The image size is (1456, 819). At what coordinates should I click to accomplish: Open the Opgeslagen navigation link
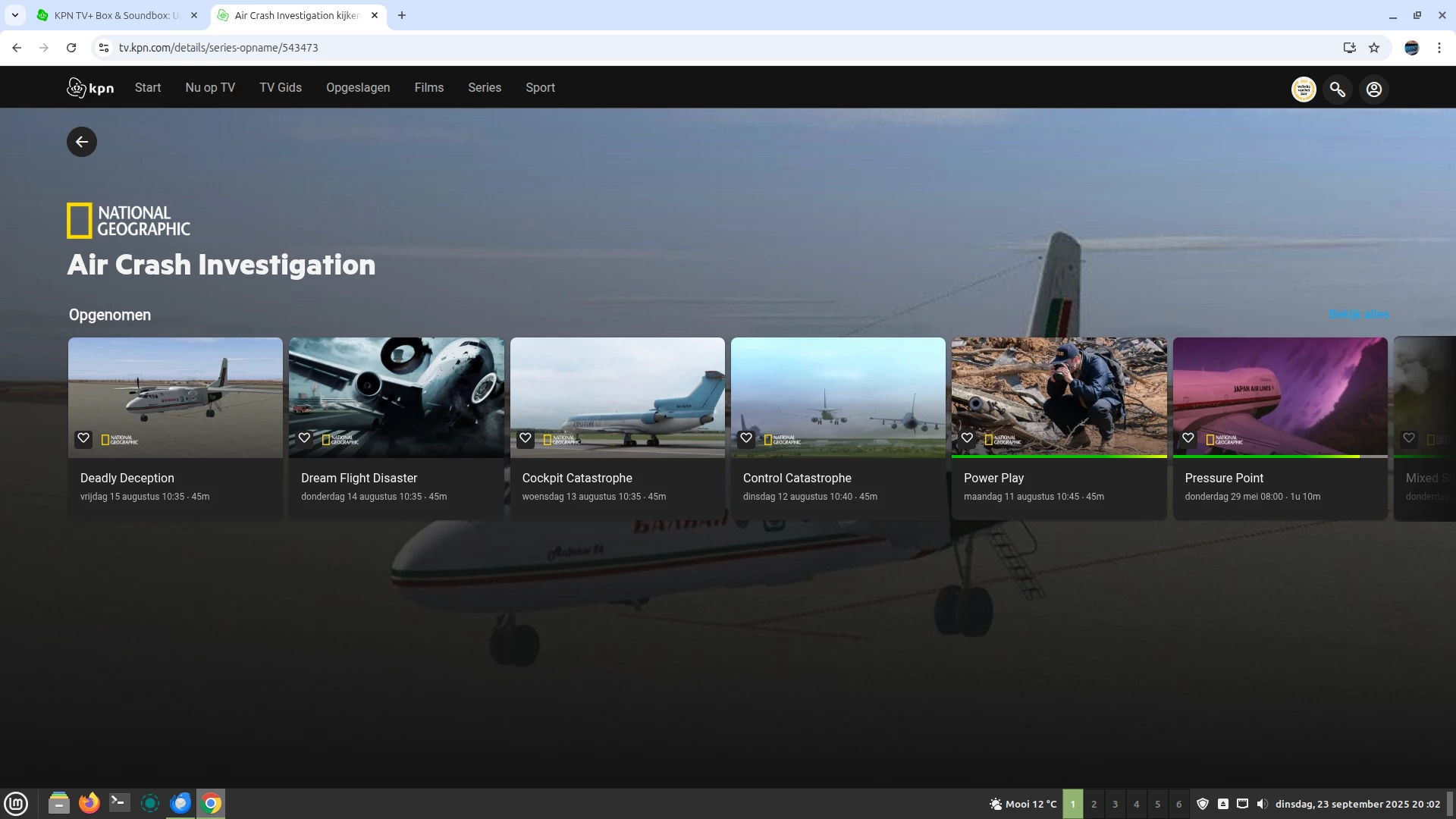click(x=358, y=88)
